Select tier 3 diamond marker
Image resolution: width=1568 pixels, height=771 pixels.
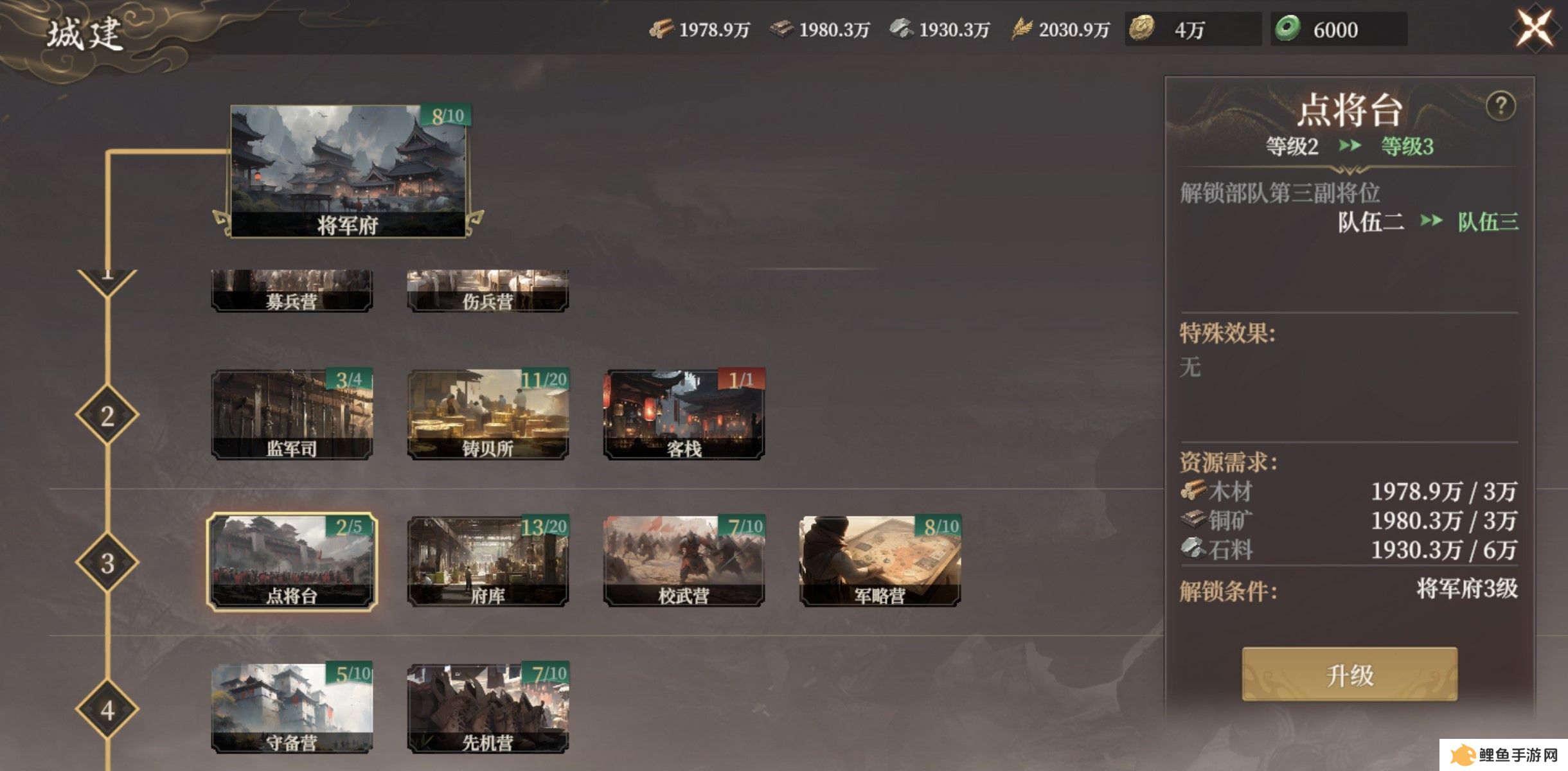(x=107, y=563)
